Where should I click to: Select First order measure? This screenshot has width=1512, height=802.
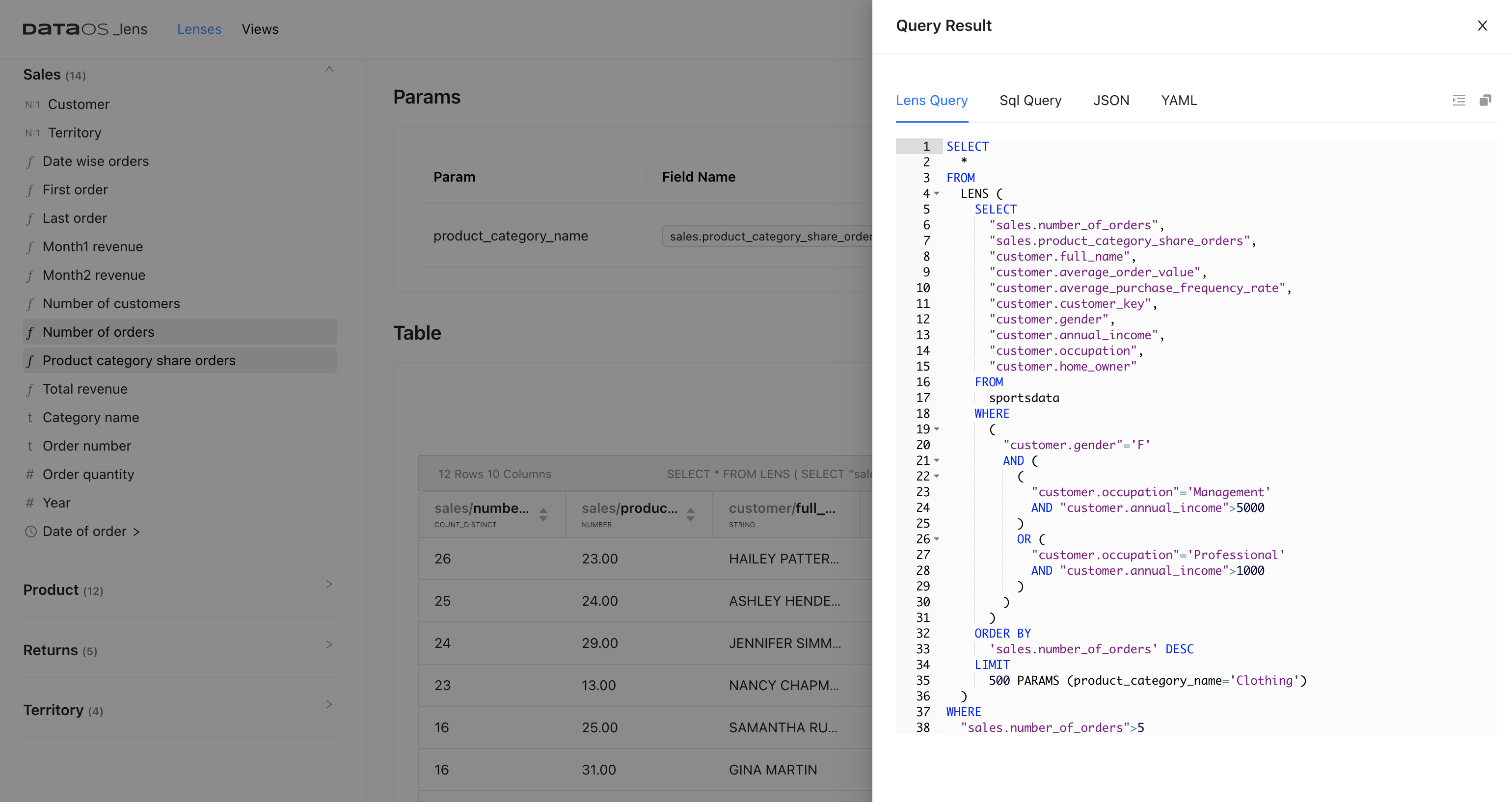(180, 189)
